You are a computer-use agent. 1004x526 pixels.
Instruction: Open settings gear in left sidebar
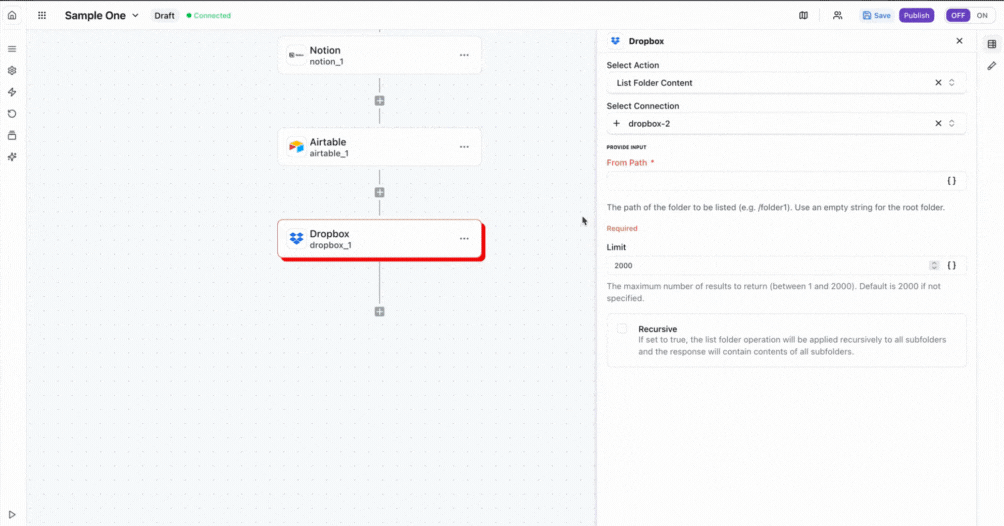(12, 70)
